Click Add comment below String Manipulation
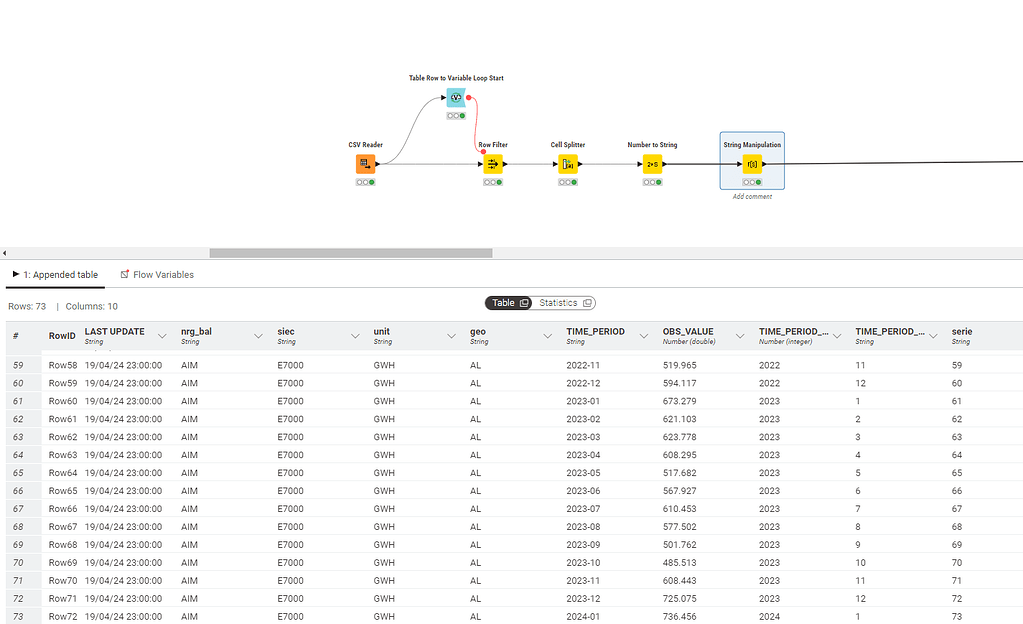Viewport: 1023px width, 624px height. coord(752,197)
